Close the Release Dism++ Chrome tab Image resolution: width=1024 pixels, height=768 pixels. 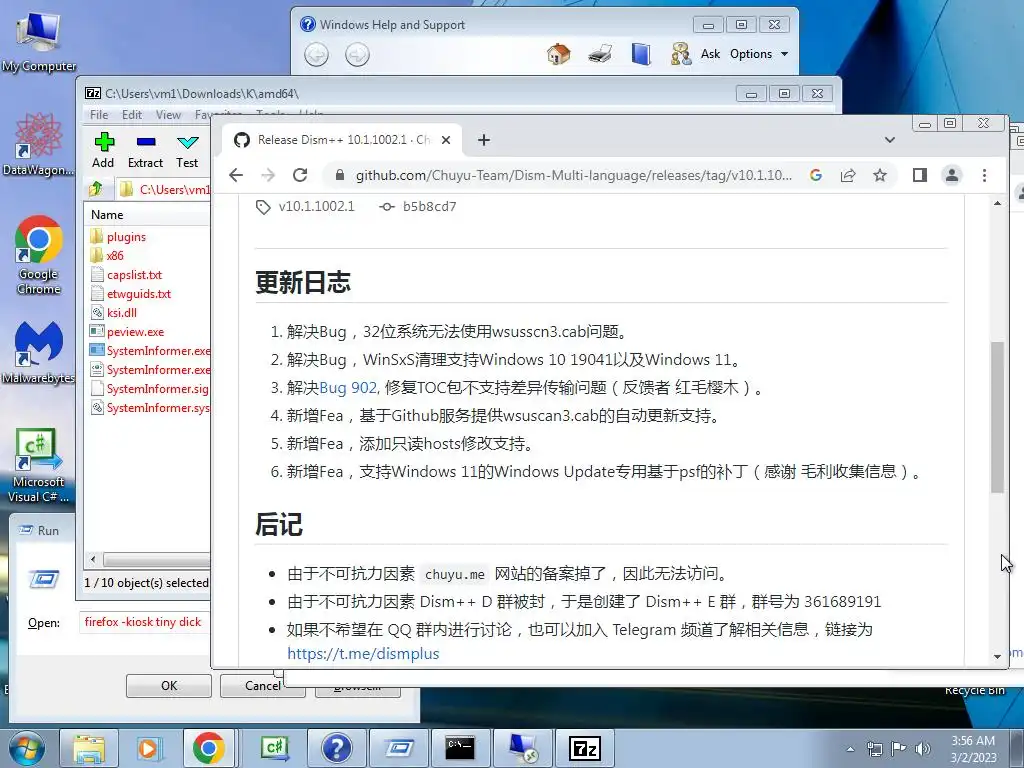(x=445, y=140)
